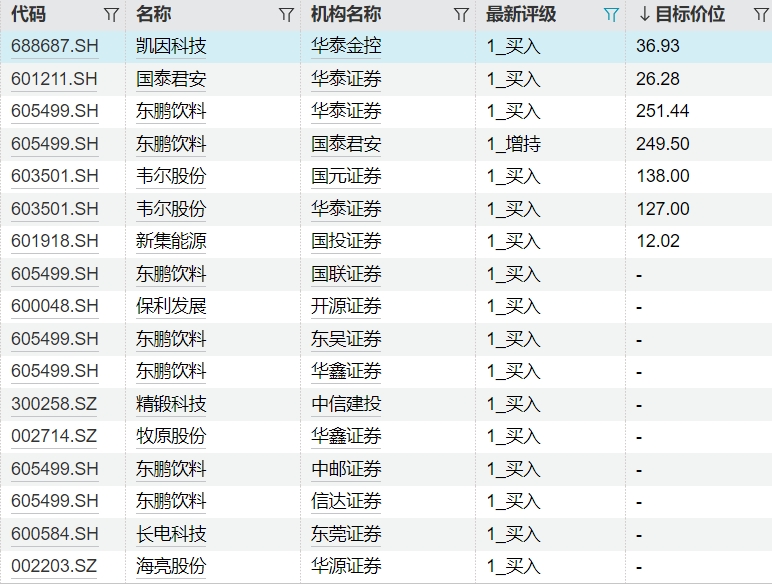The image size is (772, 585).
Task: Open institution link 国联证券
Action: (x=346, y=274)
